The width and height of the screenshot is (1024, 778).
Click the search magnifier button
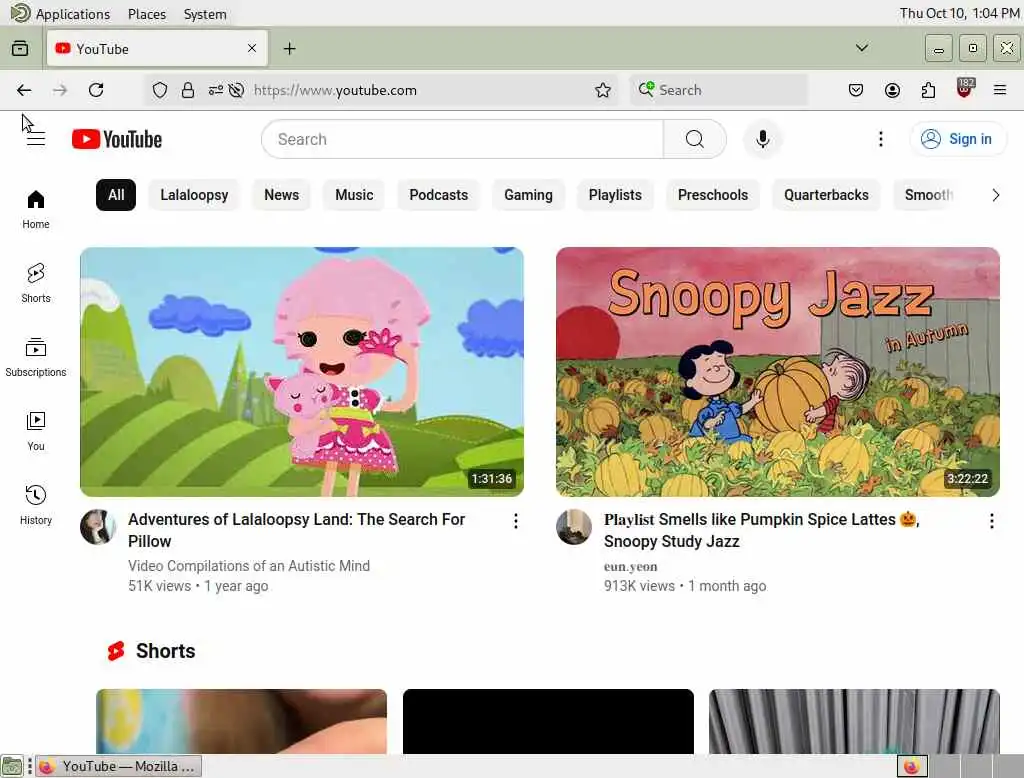click(x=695, y=139)
